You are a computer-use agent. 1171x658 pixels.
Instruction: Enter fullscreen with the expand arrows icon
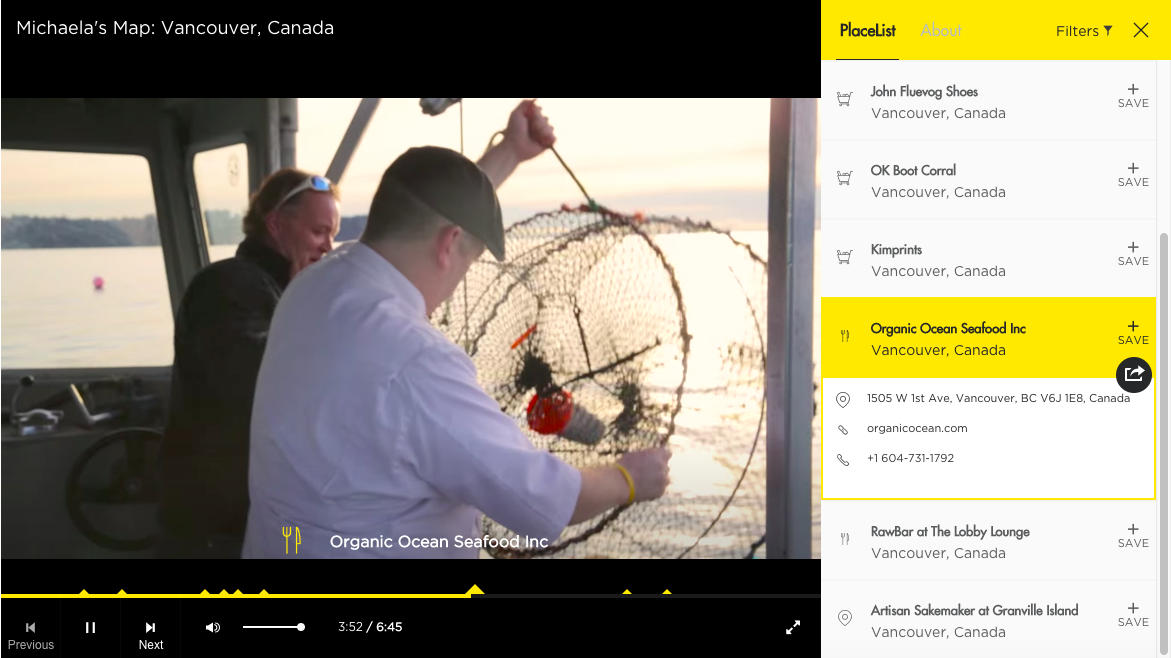[793, 627]
